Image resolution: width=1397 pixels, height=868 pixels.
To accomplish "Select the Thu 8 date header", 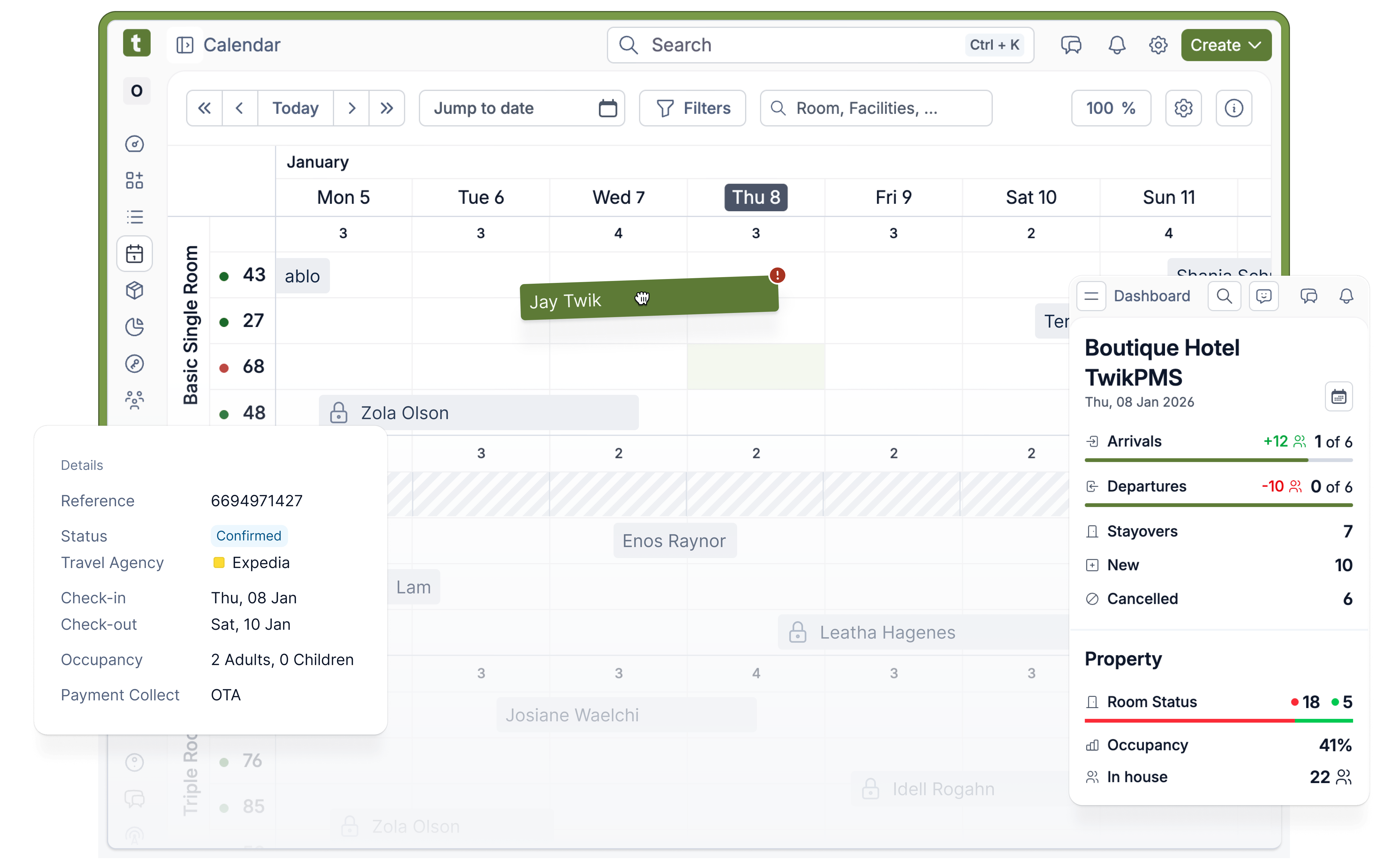I will (x=756, y=197).
